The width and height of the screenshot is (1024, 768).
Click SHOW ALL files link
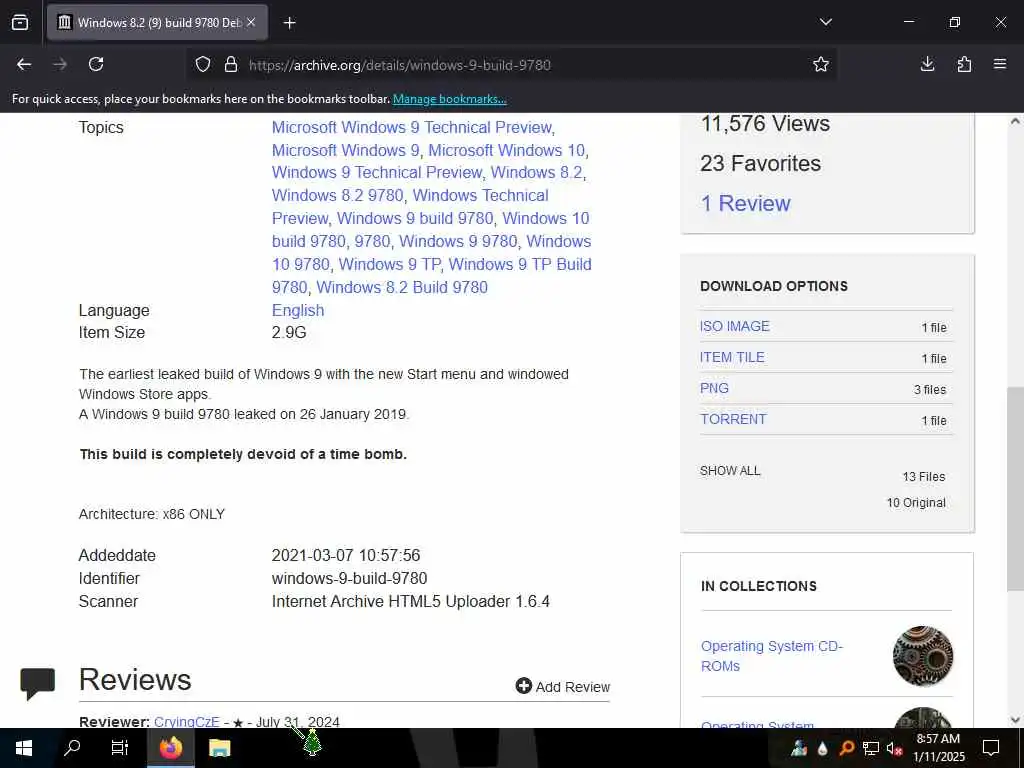pyautogui.click(x=730, y=471)
